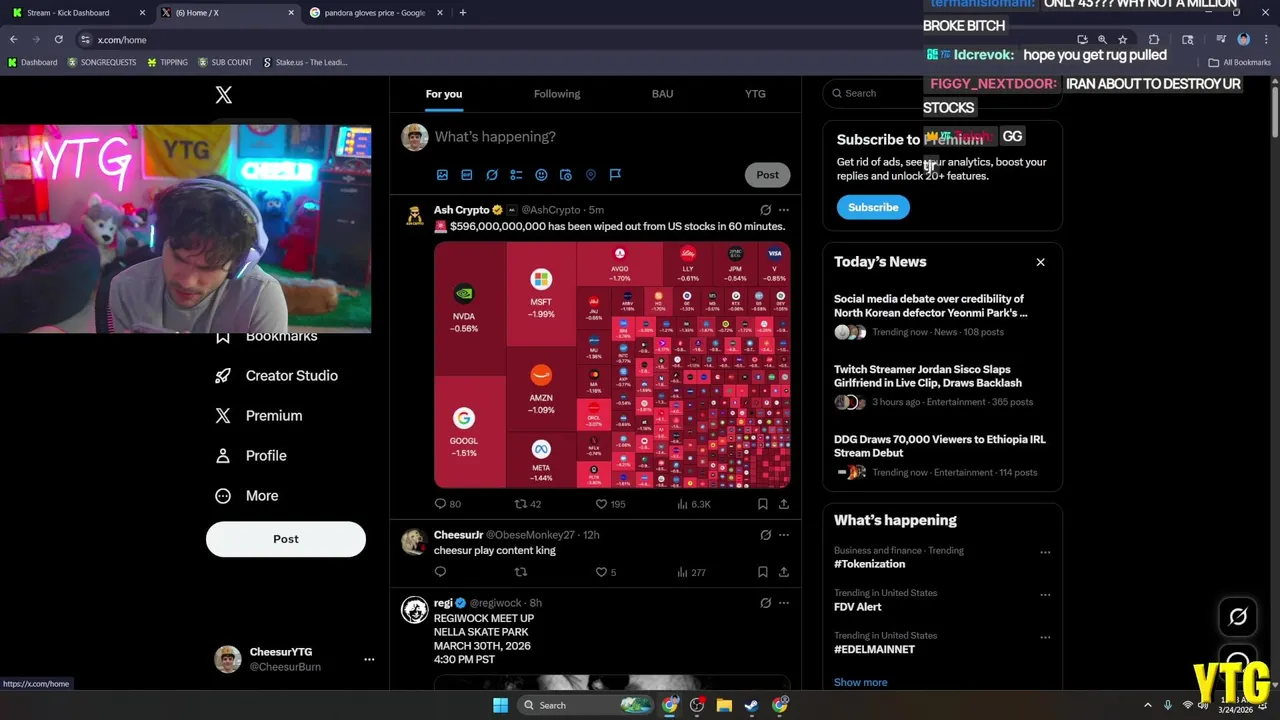The width and height of the screenshot is (1280, 720).
Task: Click the X logo in the sidebar
Action: 224,95
